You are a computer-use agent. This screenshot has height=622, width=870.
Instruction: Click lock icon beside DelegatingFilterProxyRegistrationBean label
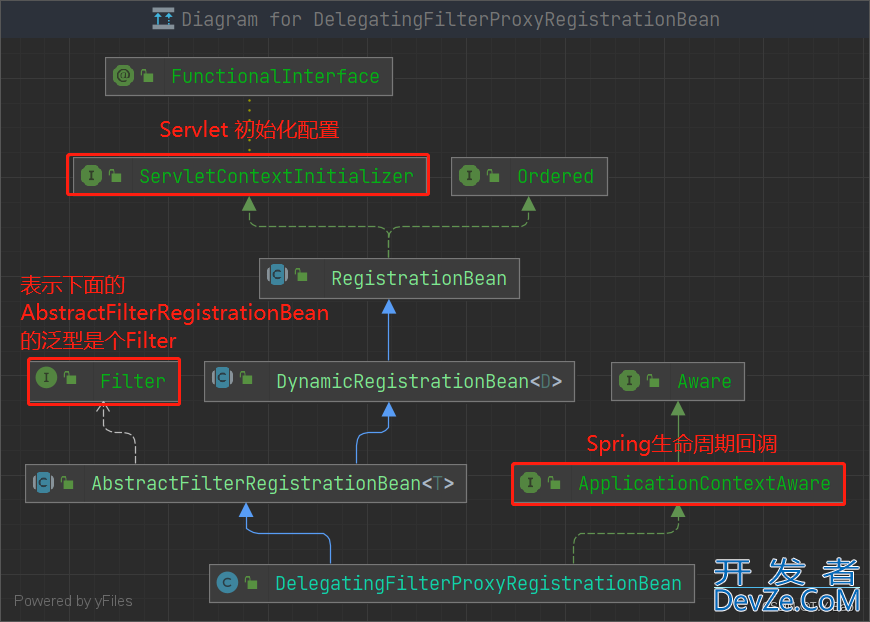pos(251,583)
